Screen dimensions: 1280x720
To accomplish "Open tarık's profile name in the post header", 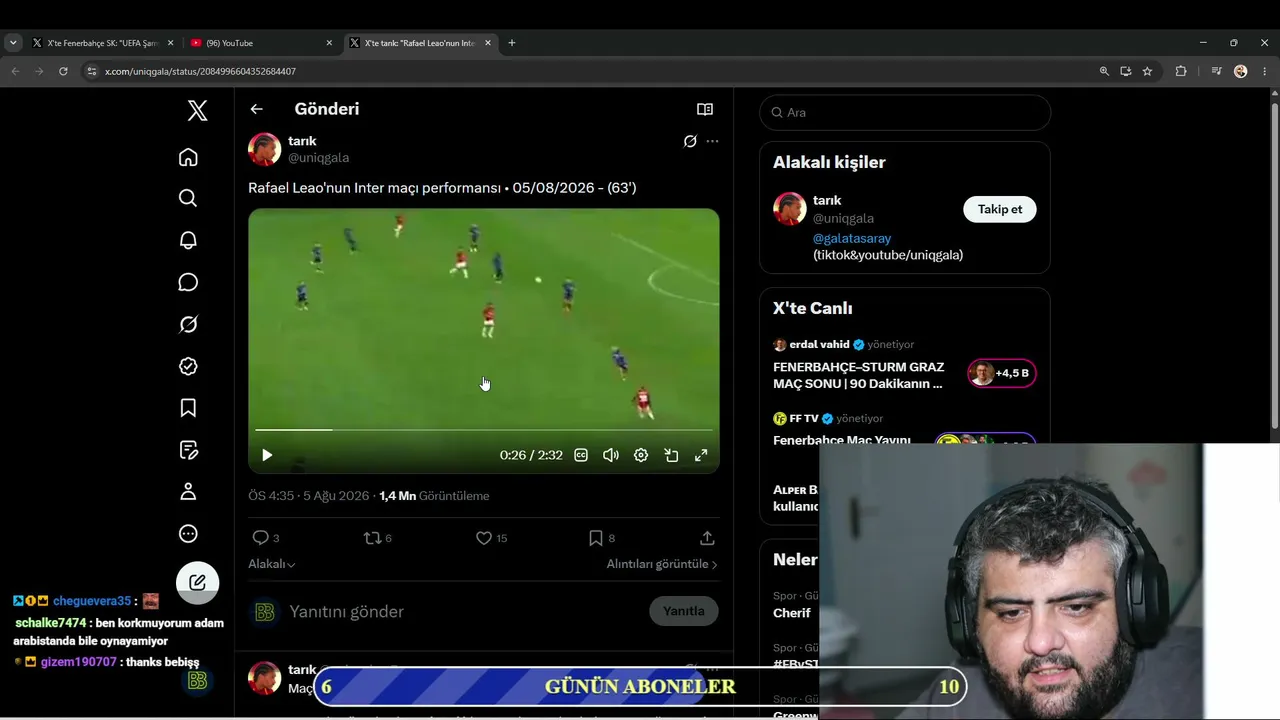I will tap(302, 141).
